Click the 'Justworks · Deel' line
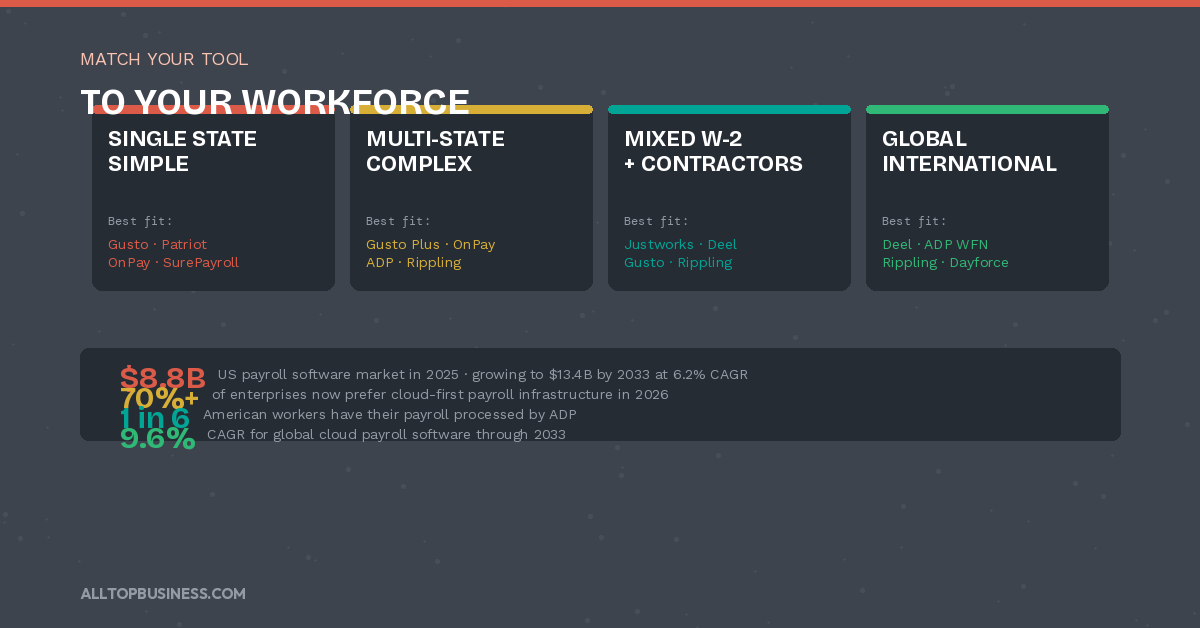This screenshot has width=1200, height=628. tap(680, 244)
